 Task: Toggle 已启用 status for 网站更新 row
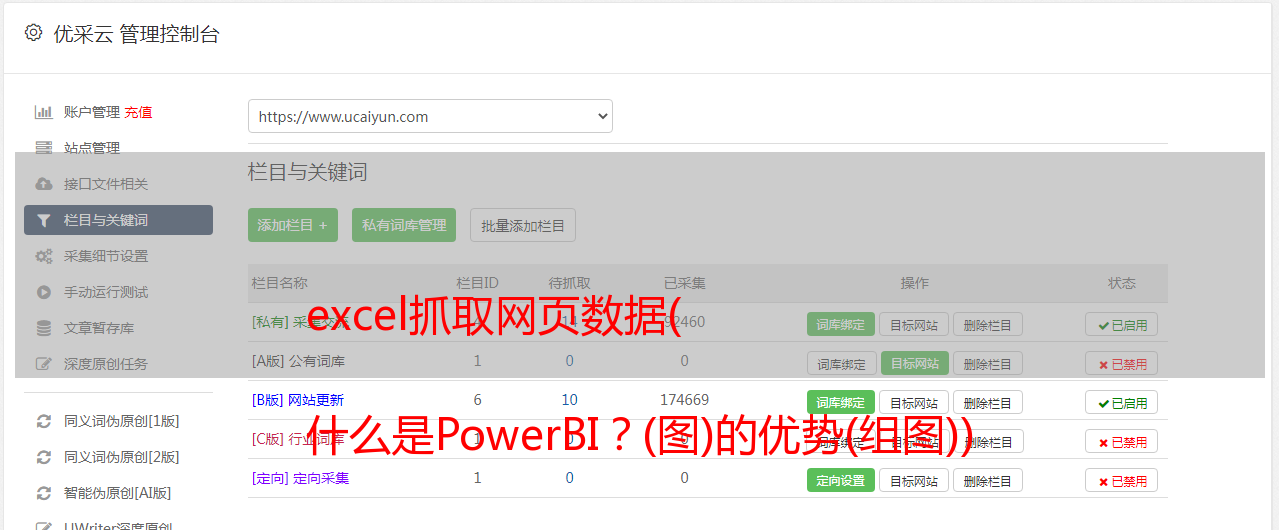[1121, 403]
